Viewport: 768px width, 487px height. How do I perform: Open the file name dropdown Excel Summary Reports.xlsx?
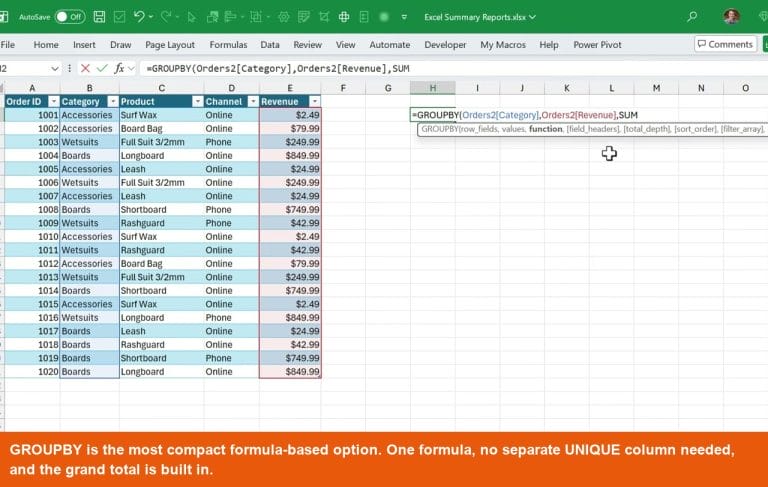coord(480,17)
